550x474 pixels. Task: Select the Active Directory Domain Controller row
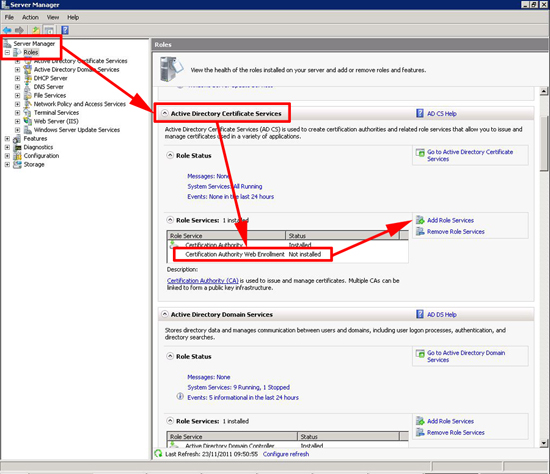pyautogui.click(x=288, y=446)
